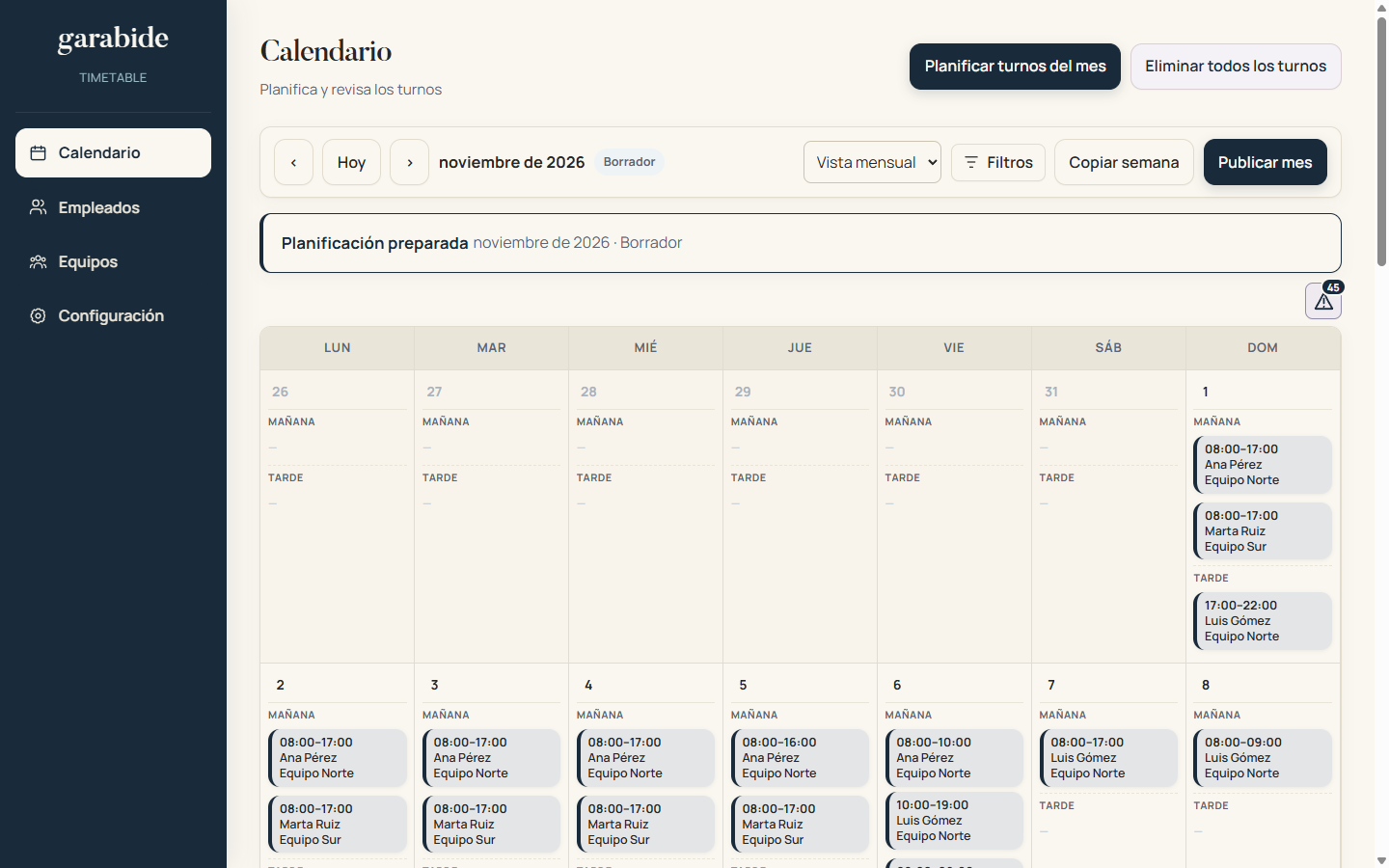Open Ana Pérez shift on November 3

[492, 758]
